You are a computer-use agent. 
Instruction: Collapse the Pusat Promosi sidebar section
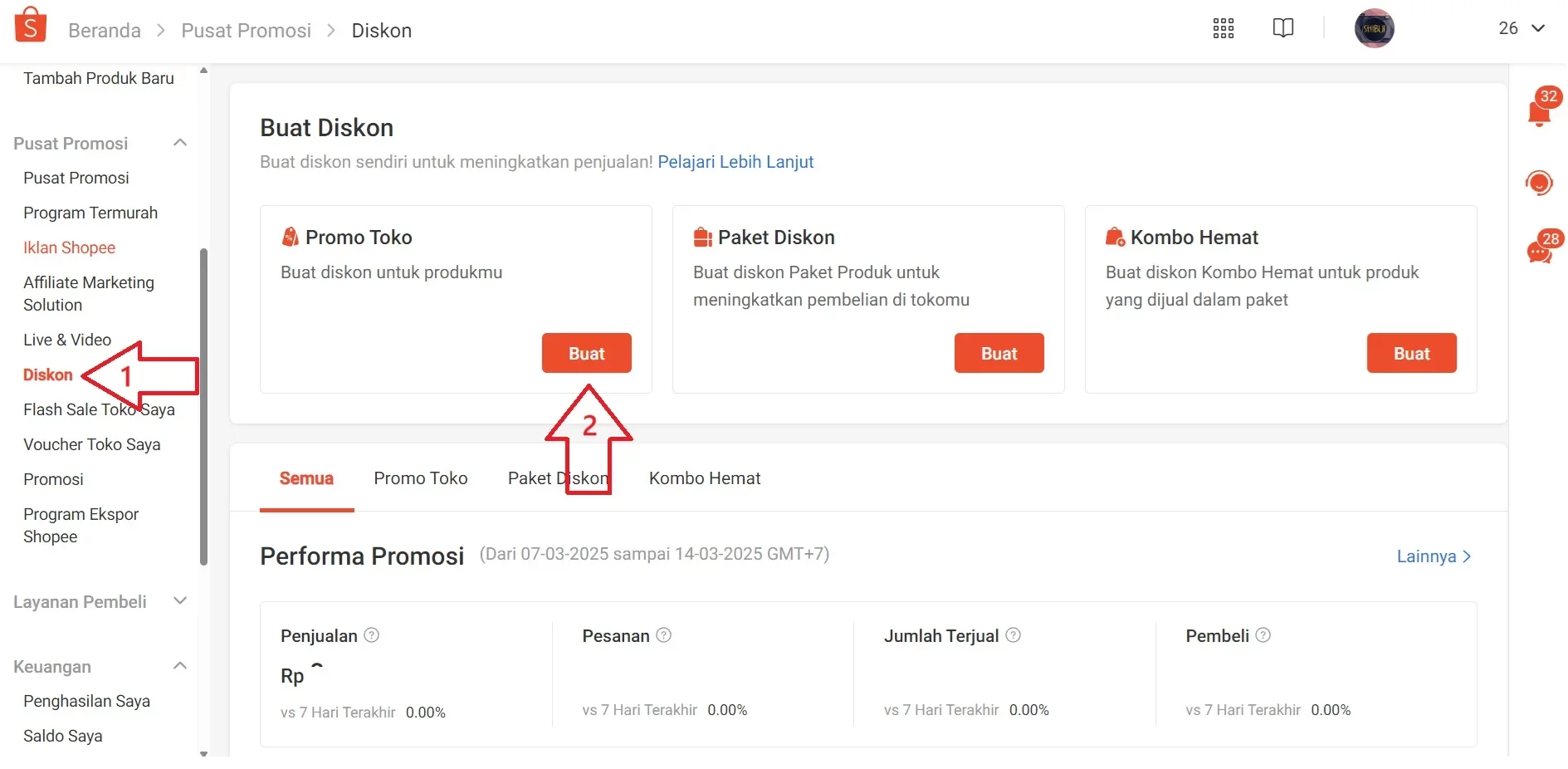(x=180, y=143)
